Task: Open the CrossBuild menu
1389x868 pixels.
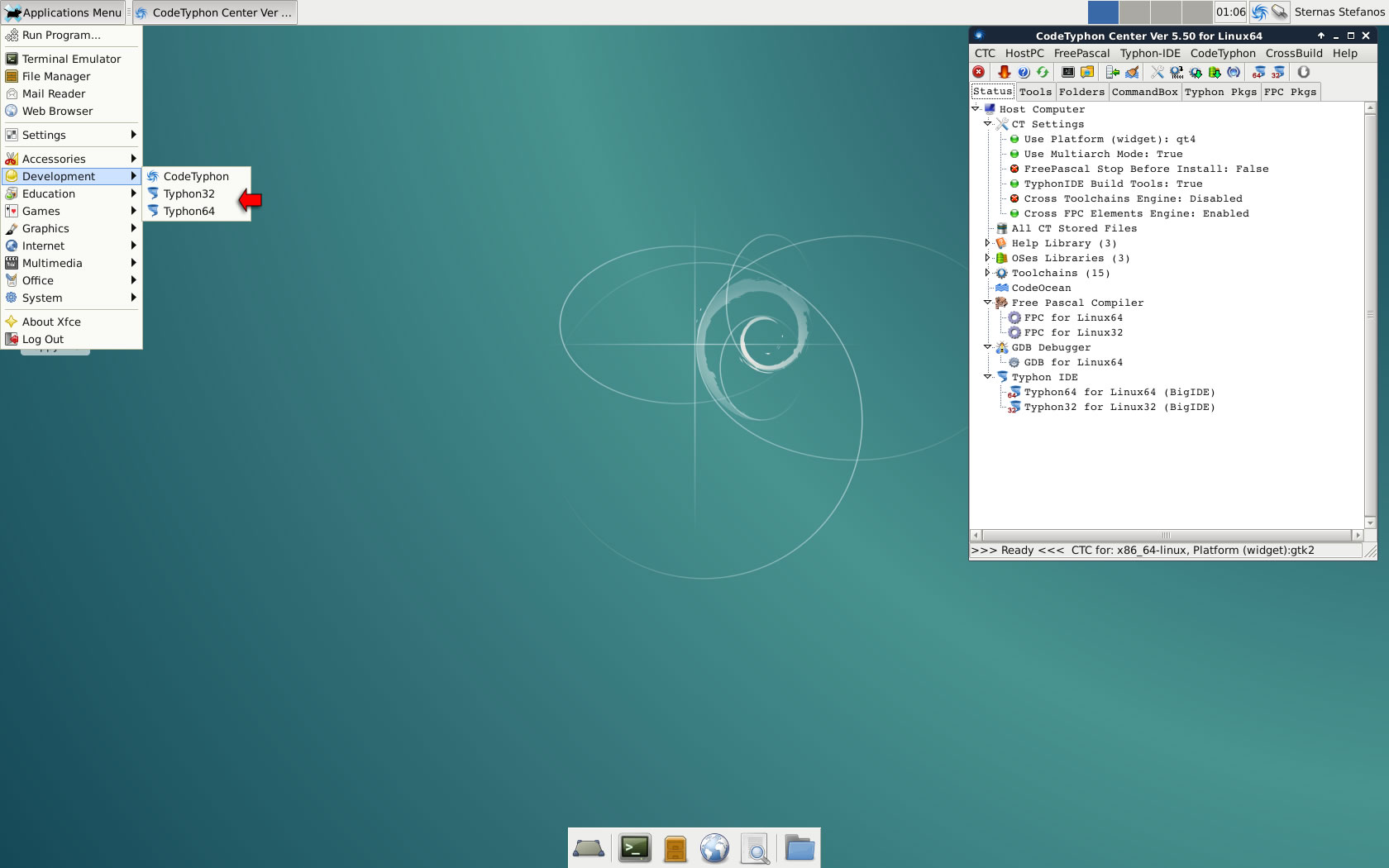Action: (x=1294, y=53)
